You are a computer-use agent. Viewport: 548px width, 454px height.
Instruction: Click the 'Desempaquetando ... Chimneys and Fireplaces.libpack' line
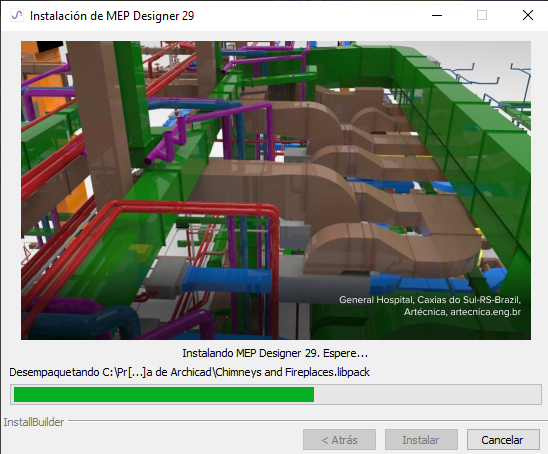(189, 372)
